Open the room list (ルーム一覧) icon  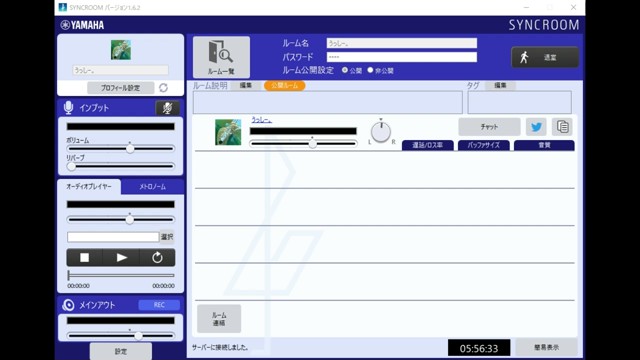tap(221, 57)
